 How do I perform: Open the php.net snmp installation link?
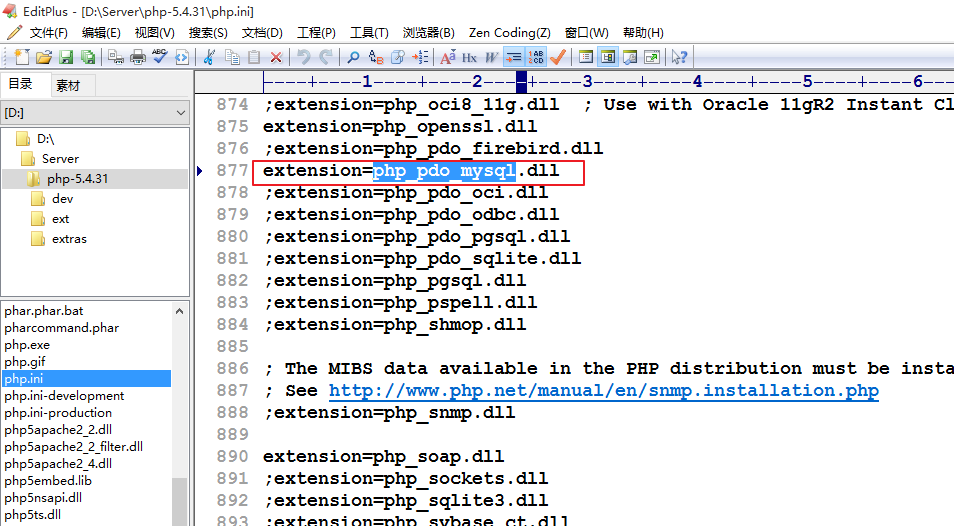click(603, 391)
